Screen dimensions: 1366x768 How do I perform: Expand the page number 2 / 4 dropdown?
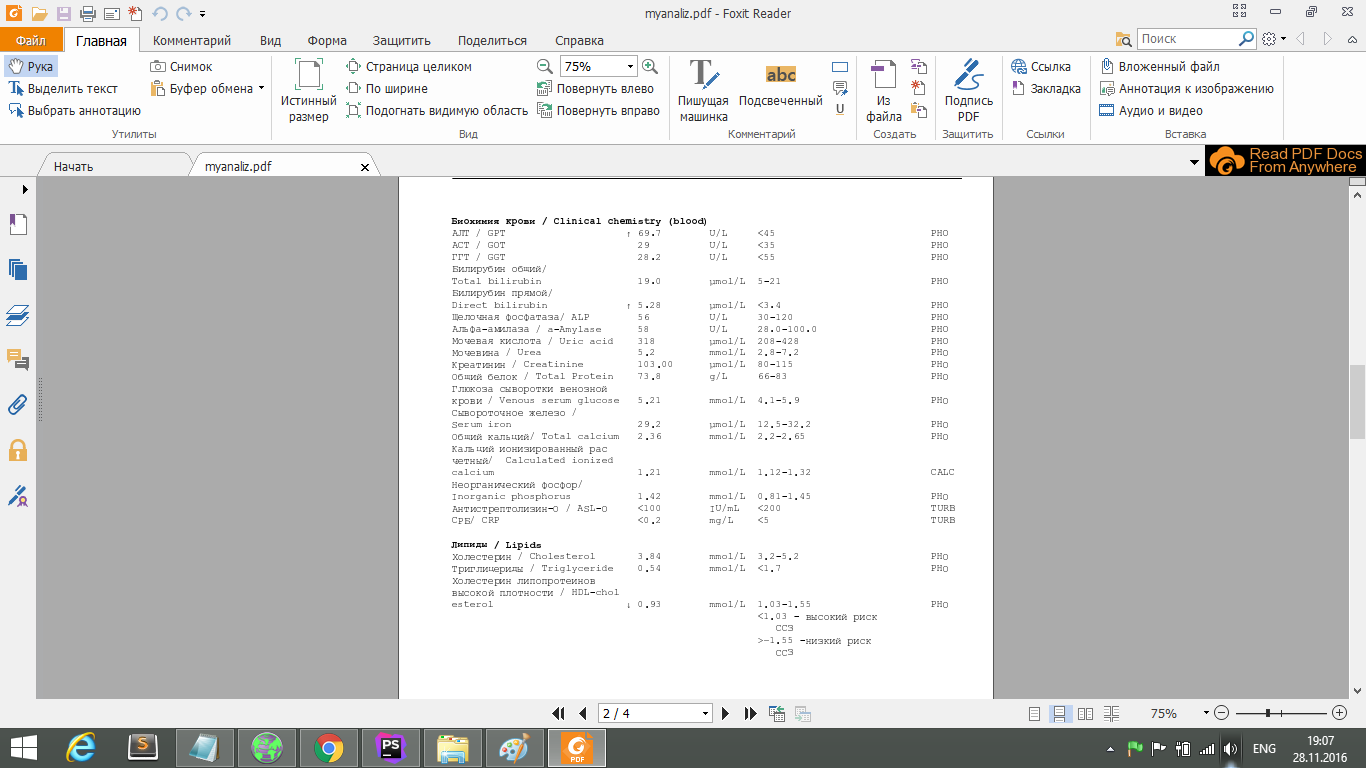coord(705,714)
